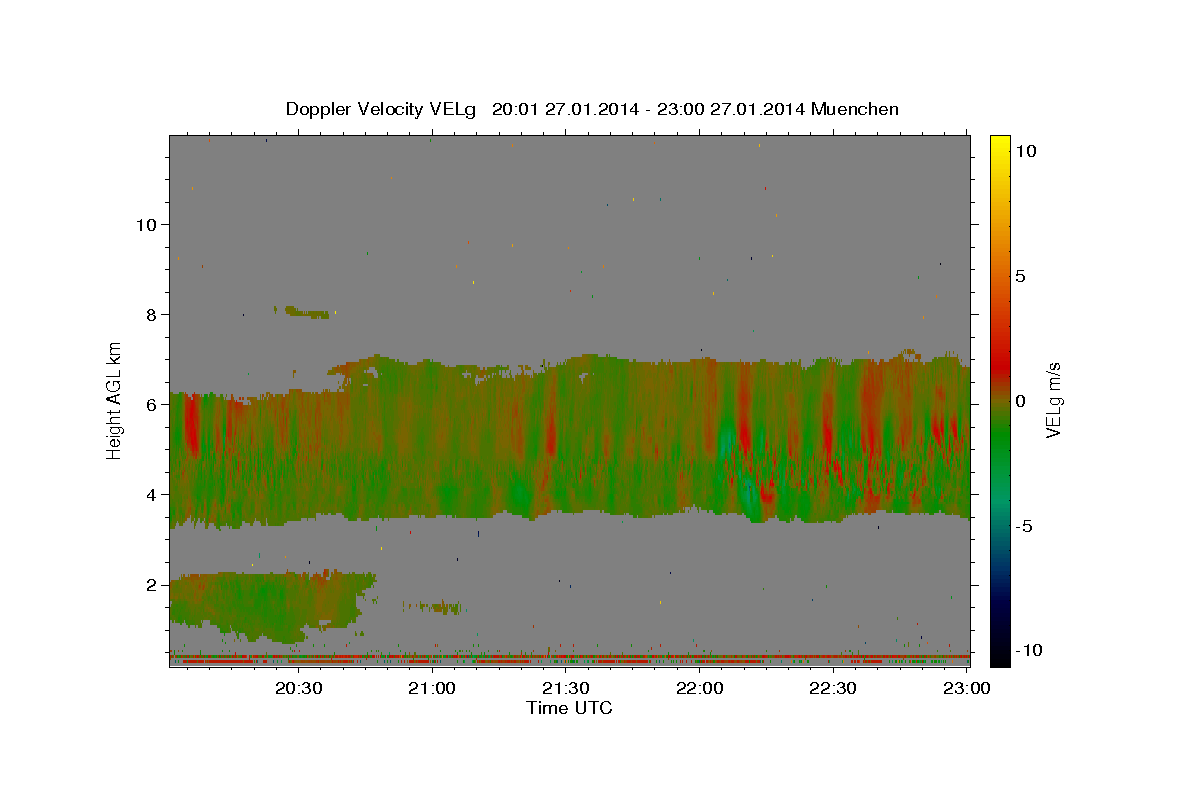Click the 22:30 time tick label
The image size is (1200, 800).
[833, 689]
